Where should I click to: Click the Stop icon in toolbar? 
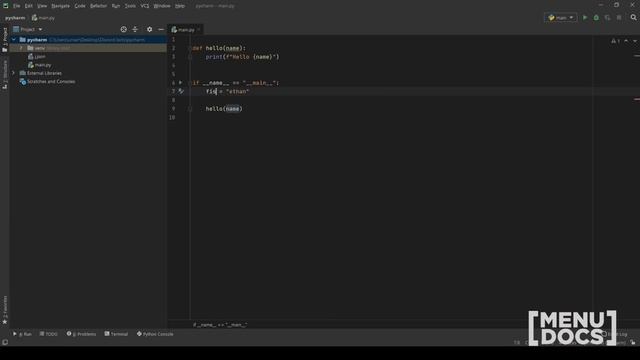click(619, 18)
